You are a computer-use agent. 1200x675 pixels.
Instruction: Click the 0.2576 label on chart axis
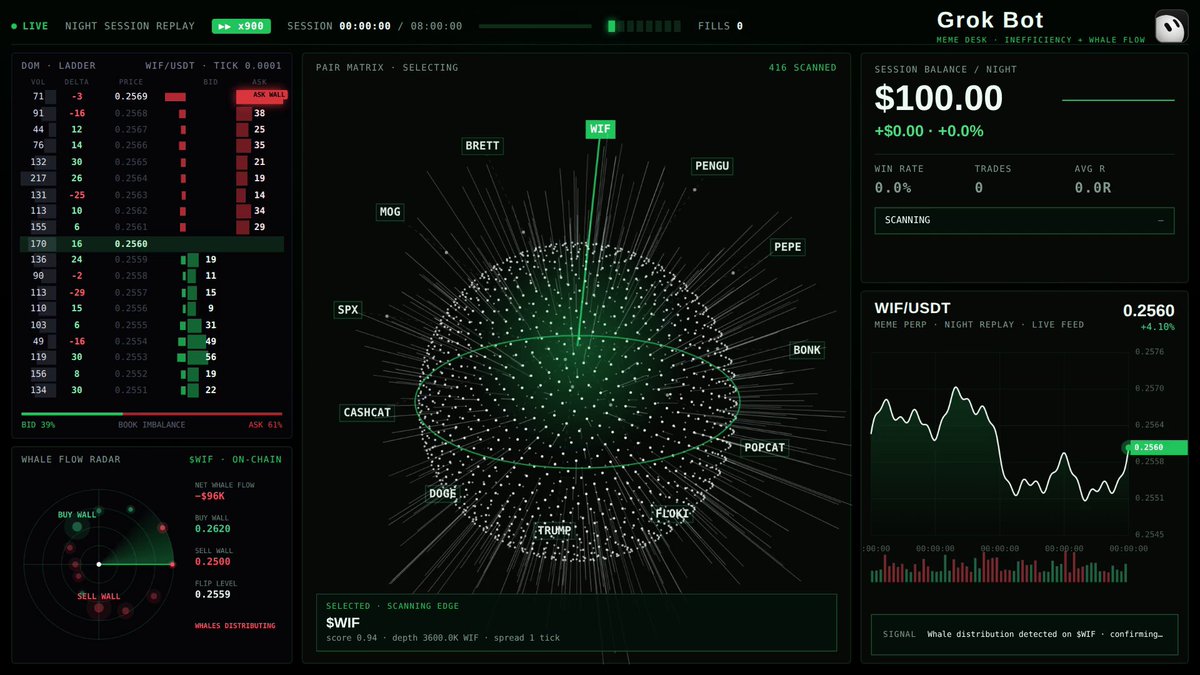point(1149,351)
